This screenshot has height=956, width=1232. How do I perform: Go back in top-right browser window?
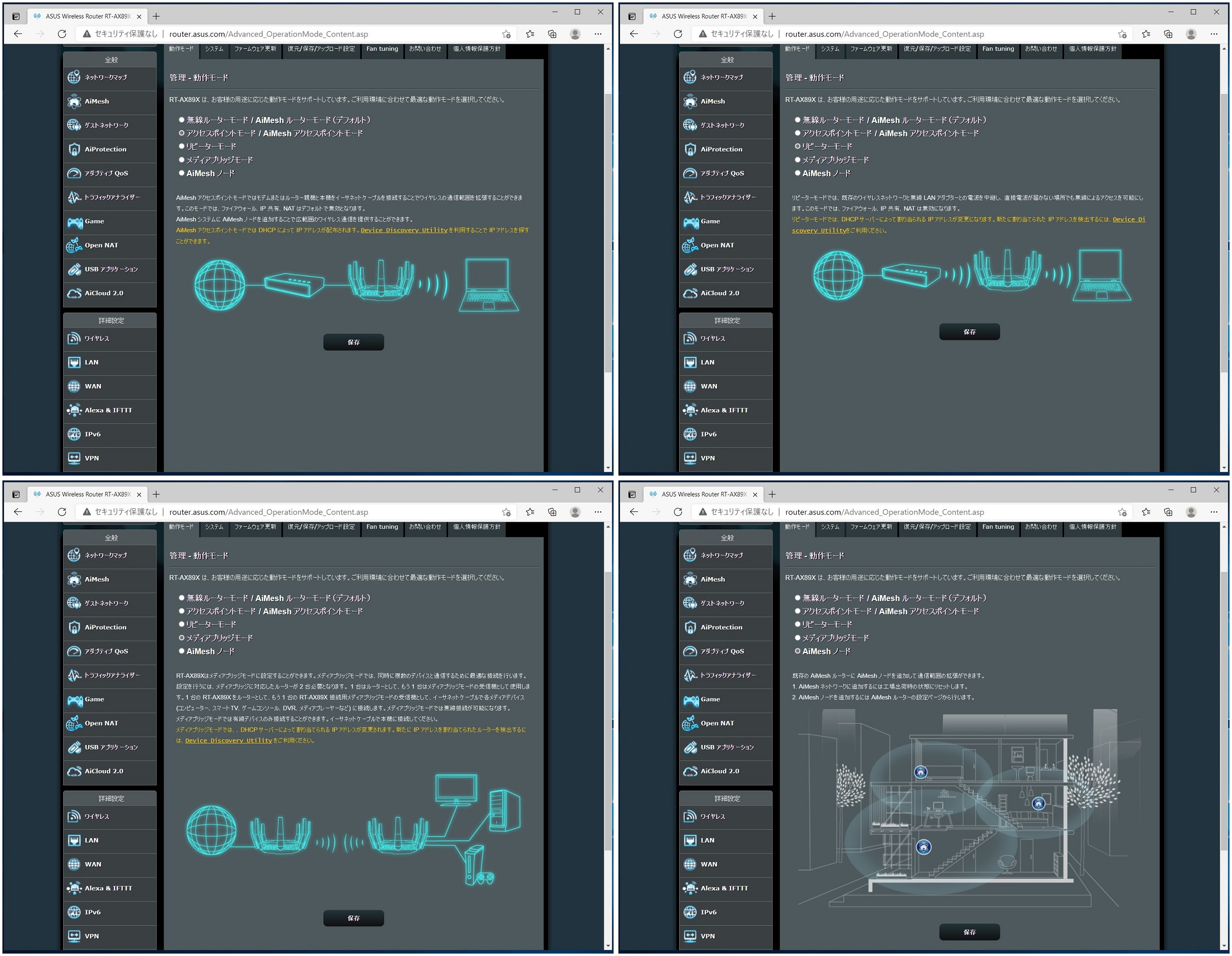634,34
